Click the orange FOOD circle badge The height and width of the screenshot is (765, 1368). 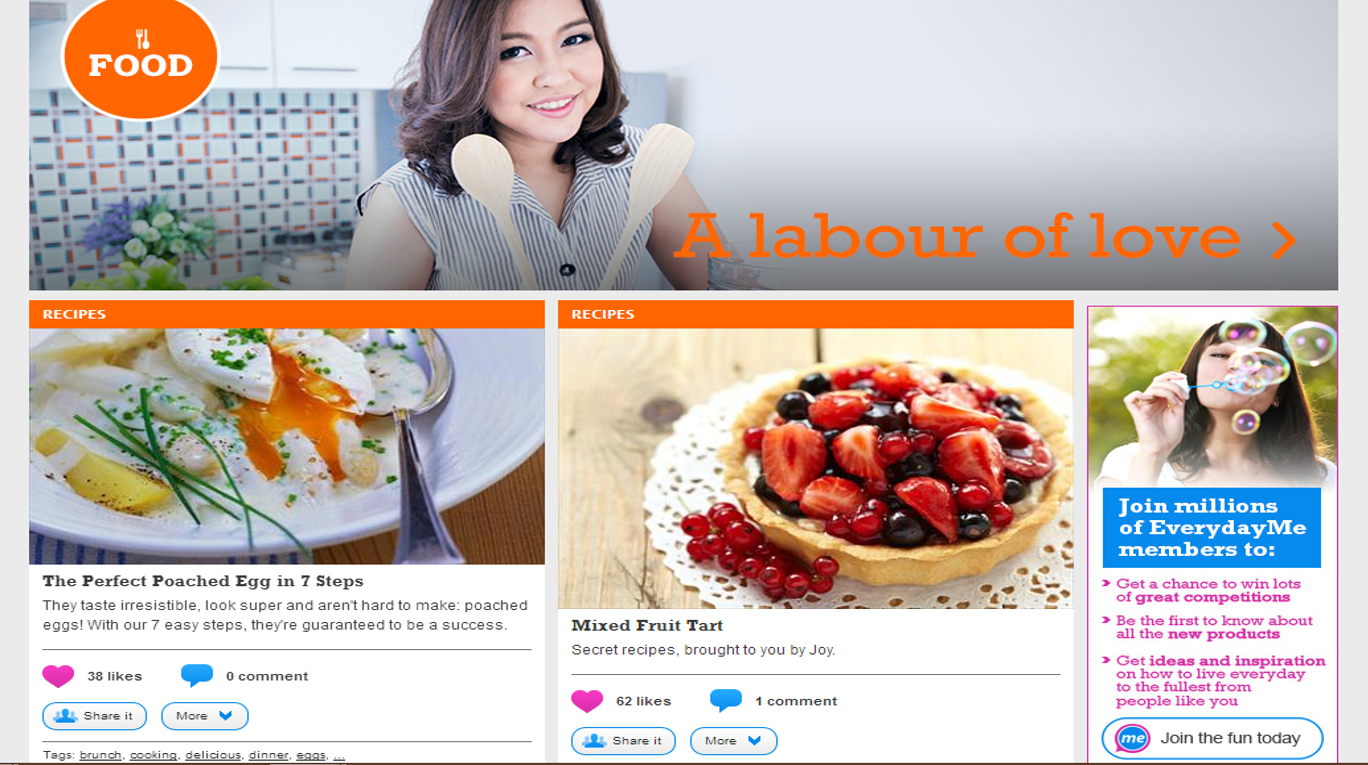point(140,57)
